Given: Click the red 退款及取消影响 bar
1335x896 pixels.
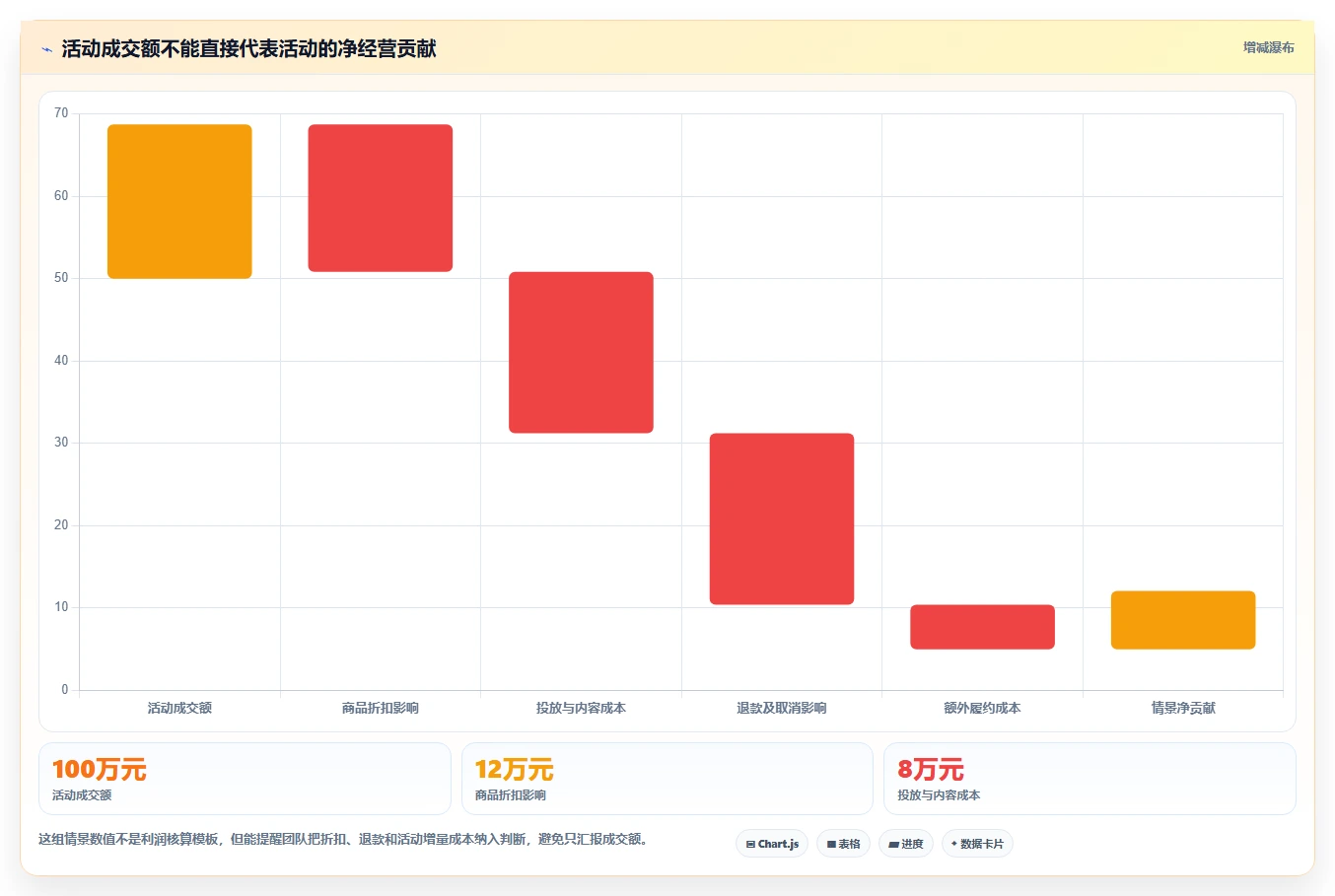Looking at the screenshot, I should click(782, 518).
